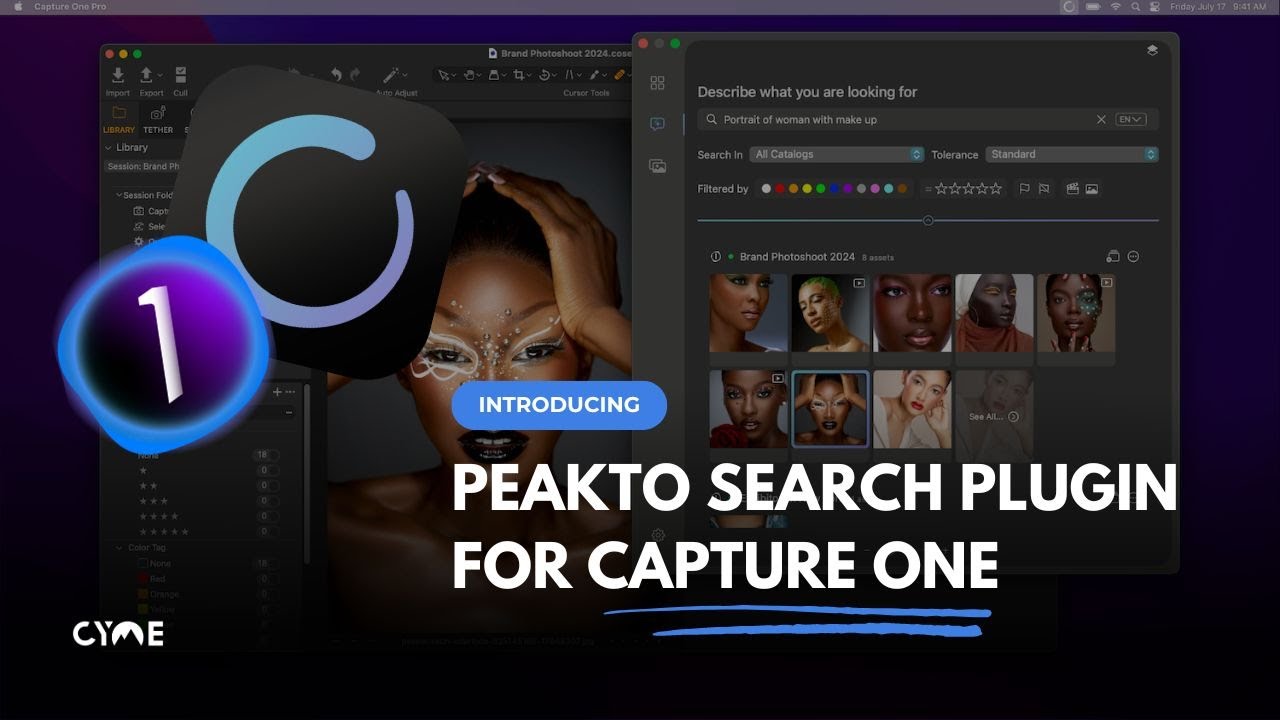This screenshot has width=1280, height=720.
Task: Collapse search filters with divider chevron
Action: pyautogui.click(x=928, y=220)
